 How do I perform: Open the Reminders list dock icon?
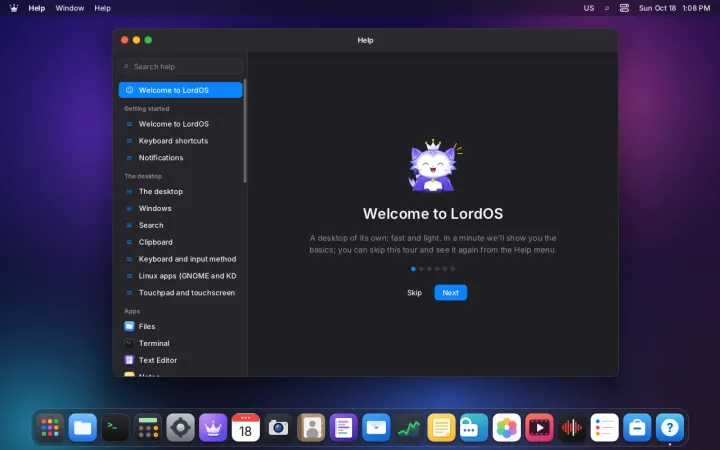604,428
